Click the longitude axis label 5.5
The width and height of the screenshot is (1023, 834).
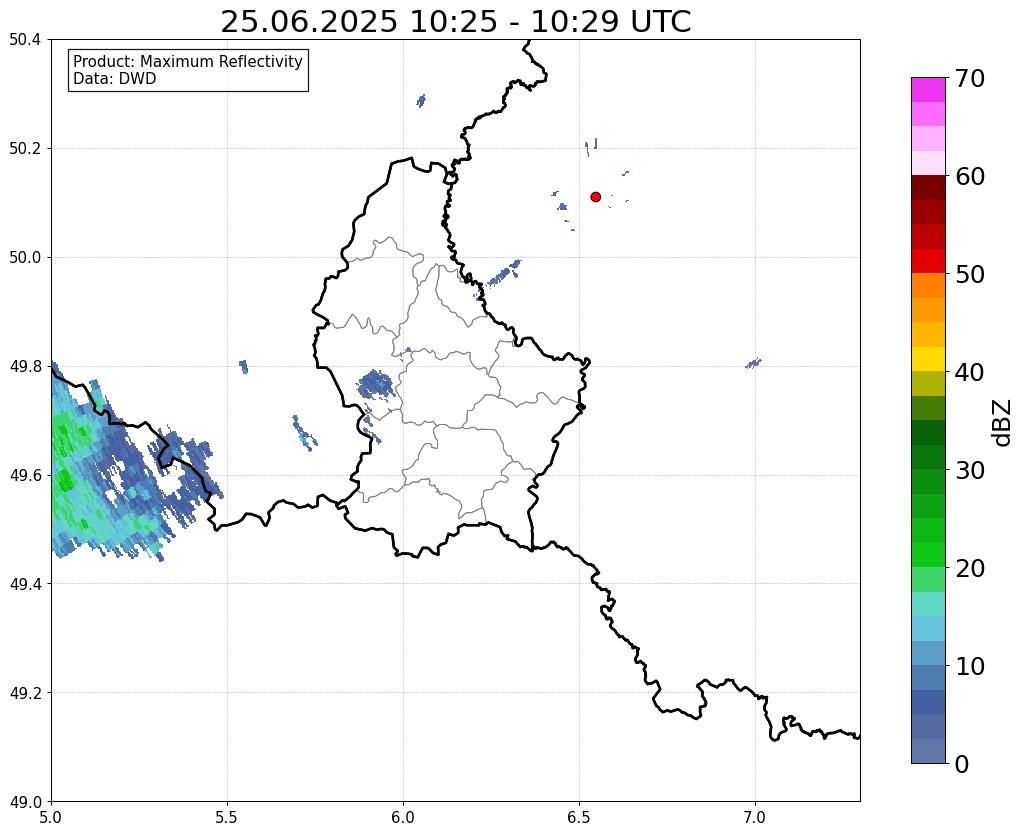227,818
